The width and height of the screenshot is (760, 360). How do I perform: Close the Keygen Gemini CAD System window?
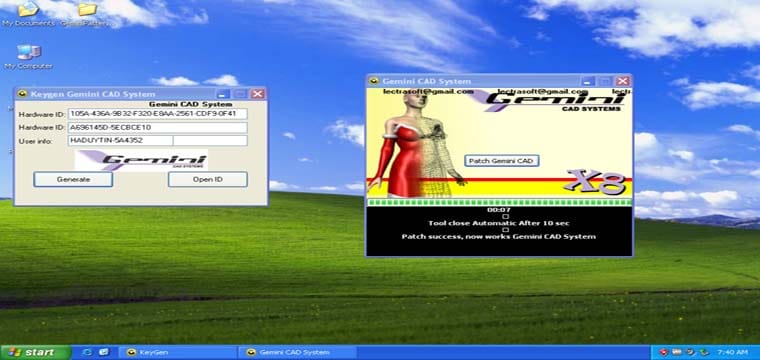258,94
